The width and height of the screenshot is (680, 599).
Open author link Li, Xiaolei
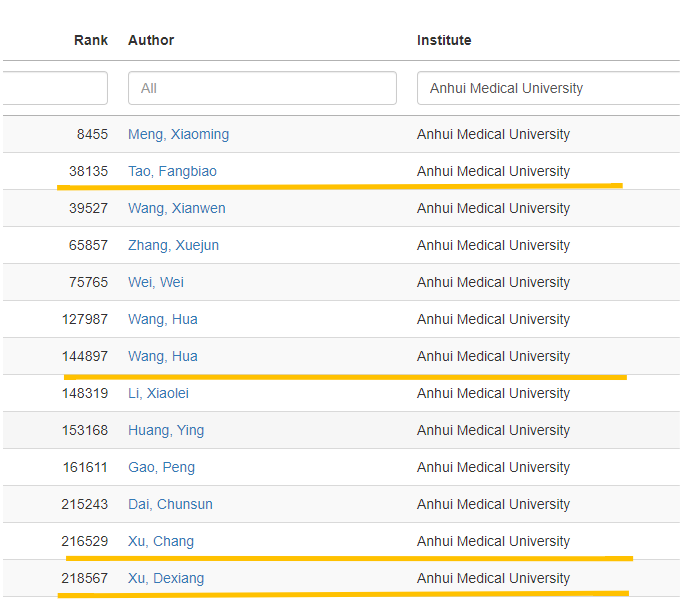click(x=158, y=393)
